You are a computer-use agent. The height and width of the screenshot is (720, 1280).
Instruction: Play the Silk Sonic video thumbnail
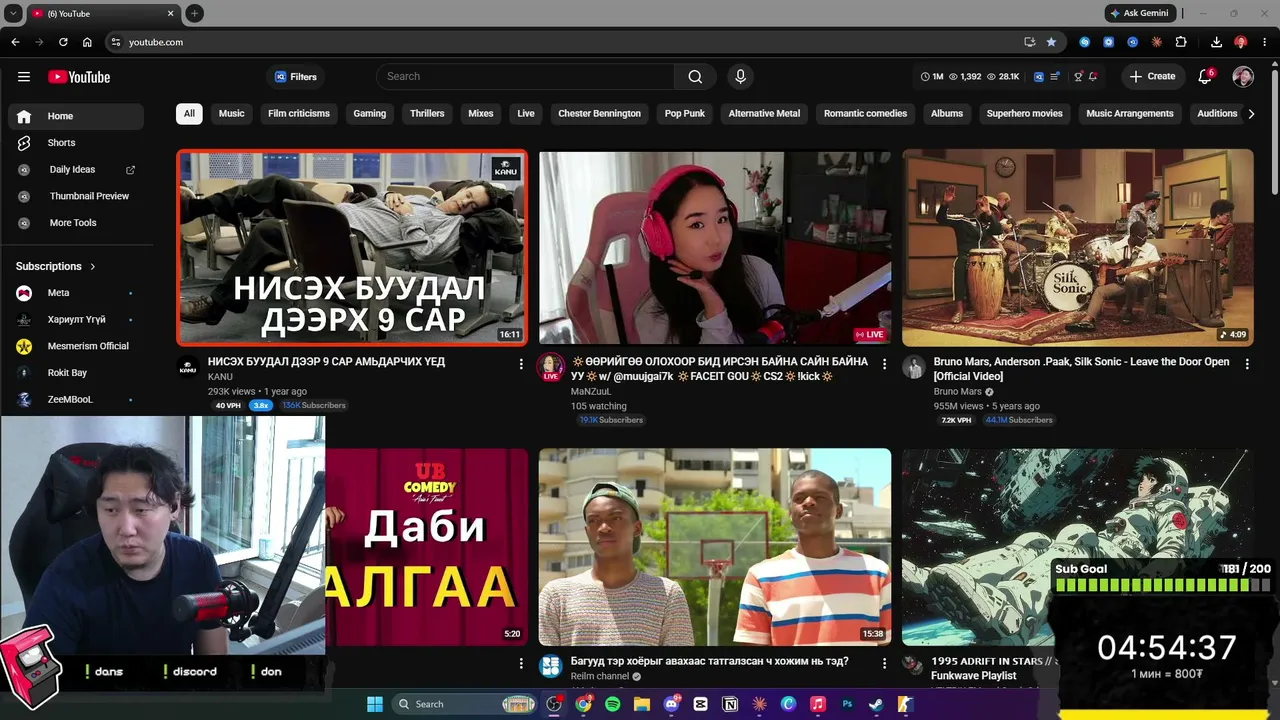[1078, 248]
